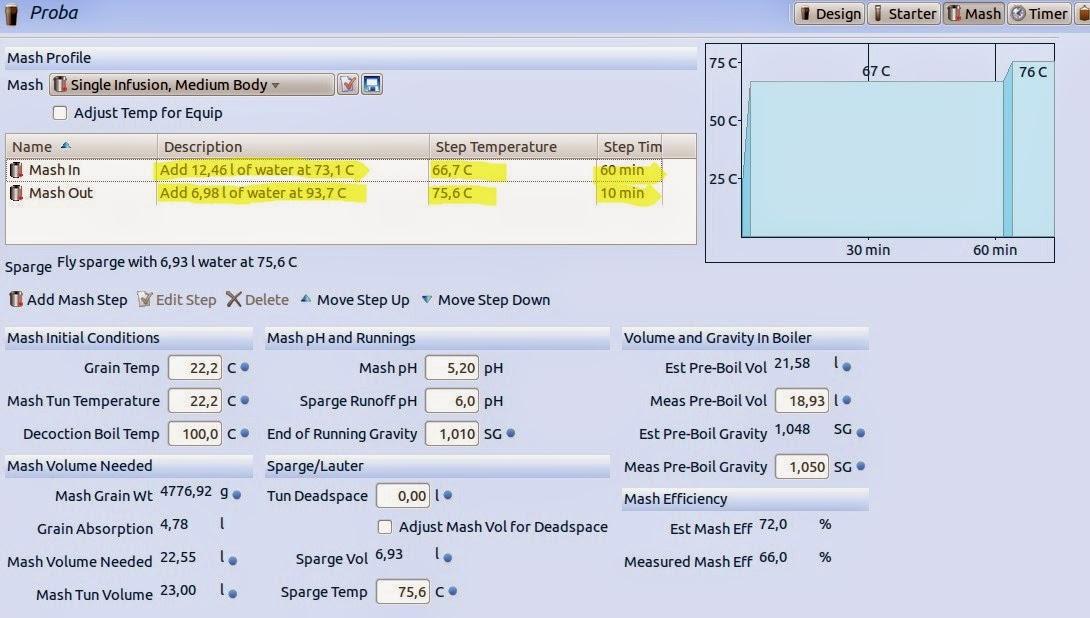
Task: Click the 75,6 C step temperature cell
Action: click(x=513, y=193)
